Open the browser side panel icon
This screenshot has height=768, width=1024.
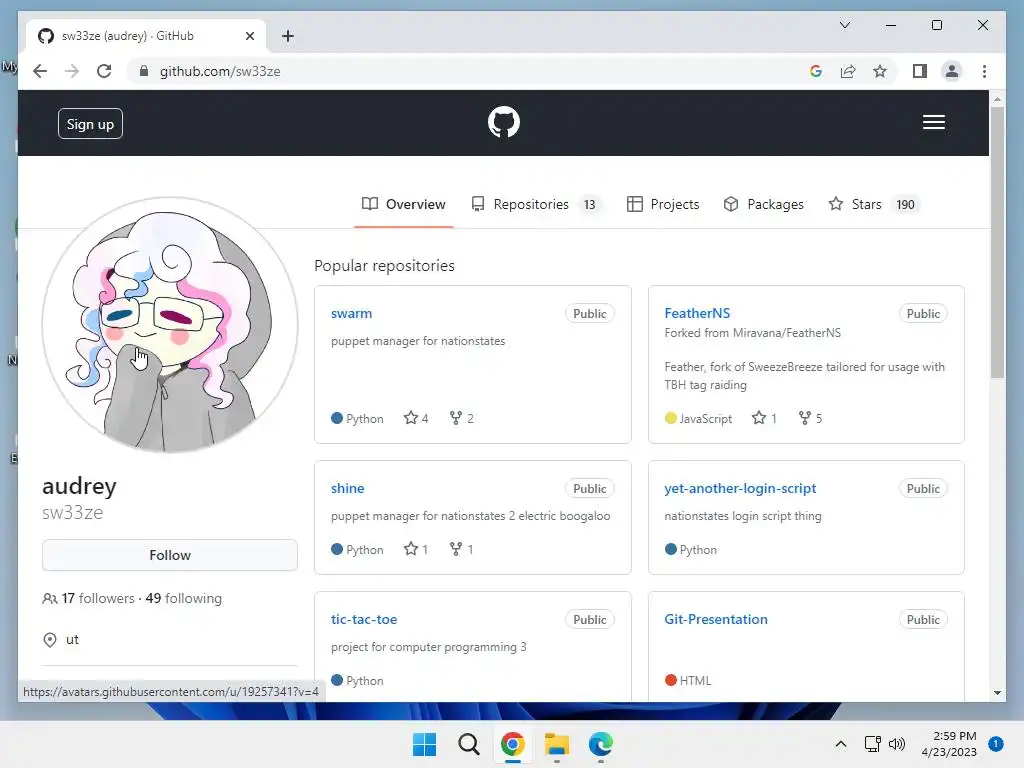pyautogui.click(x=920, y=71)
